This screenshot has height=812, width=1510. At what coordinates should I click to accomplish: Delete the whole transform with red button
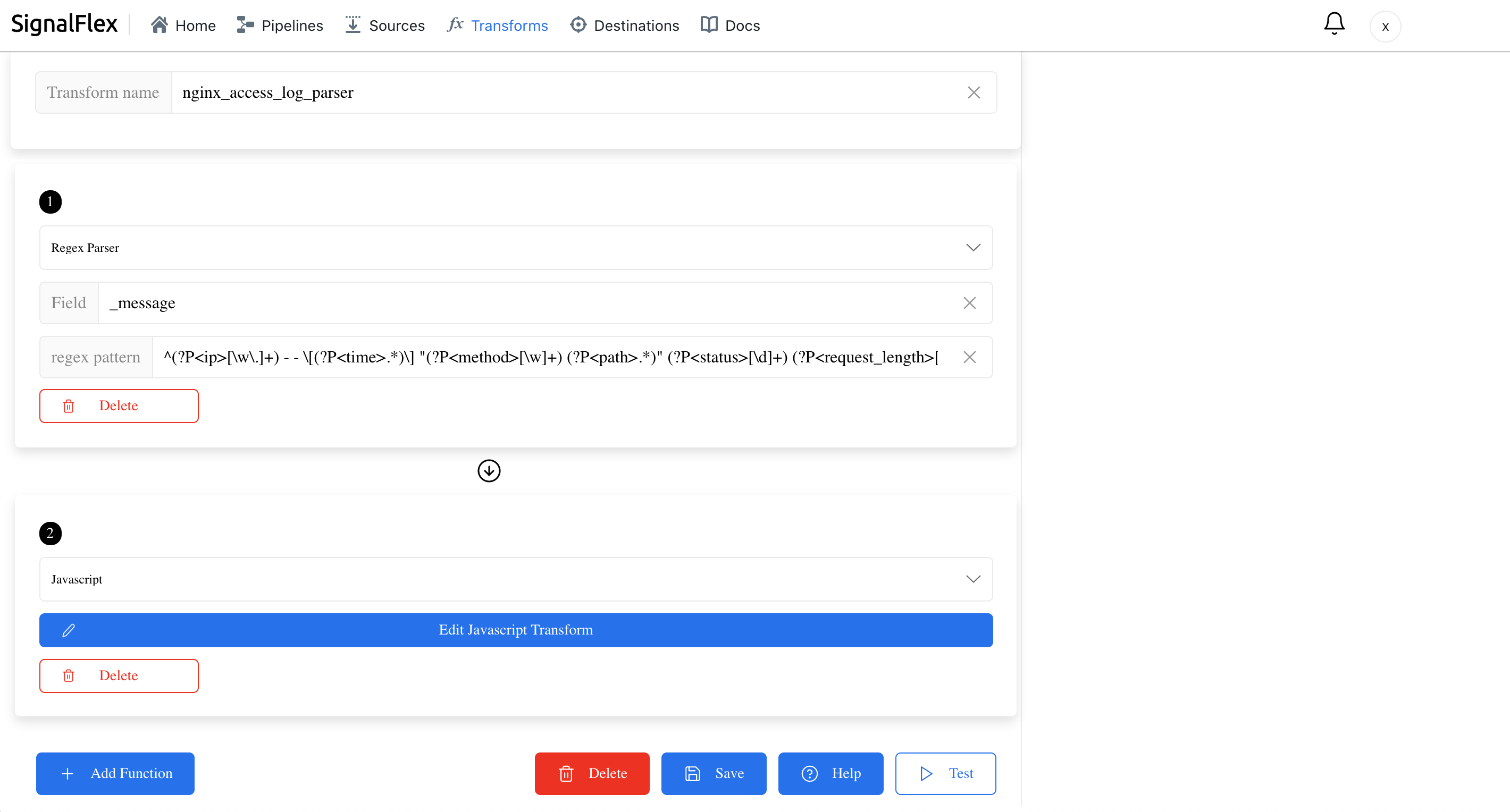pos(592,773)
